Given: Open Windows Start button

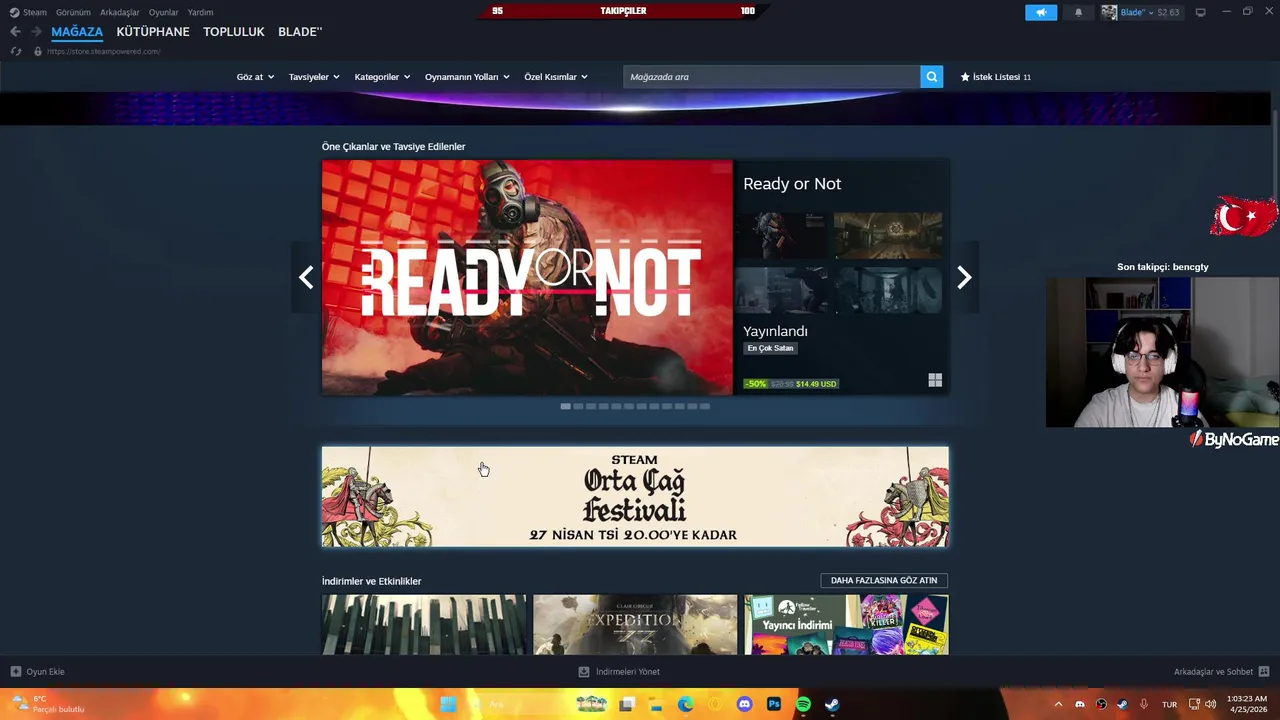Looking at the screenshot, I should (448, 704).
